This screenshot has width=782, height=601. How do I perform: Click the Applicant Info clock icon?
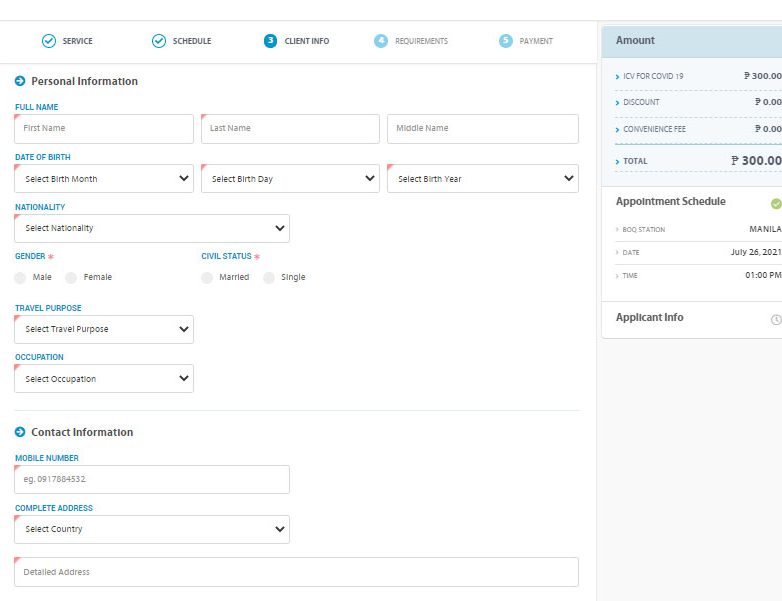click(776, 319)
